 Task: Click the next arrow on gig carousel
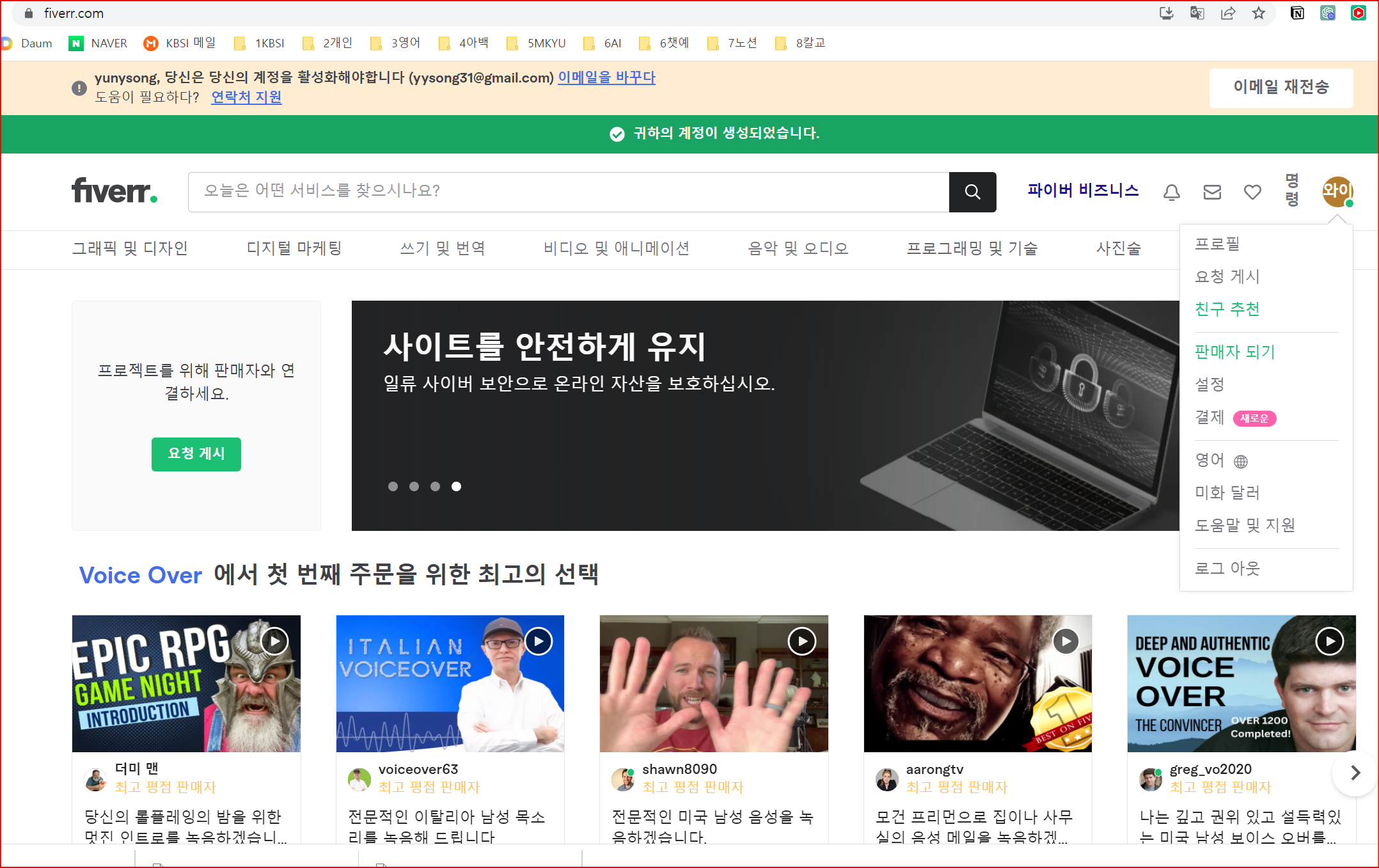[x=1355, y=773]
